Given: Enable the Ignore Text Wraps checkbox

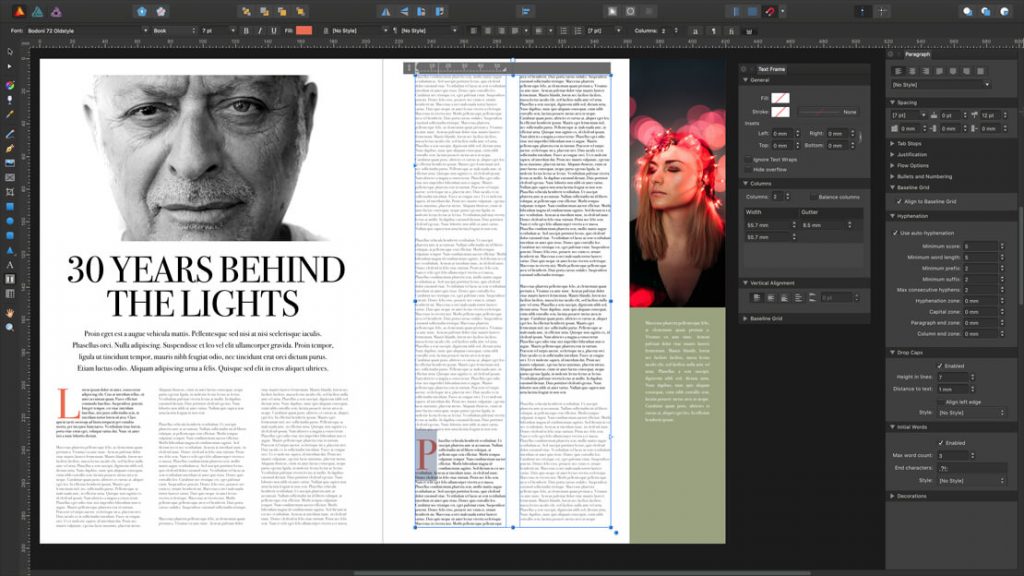Looking at the screenshot, I should pyautogui.click(x=748, y=160).
